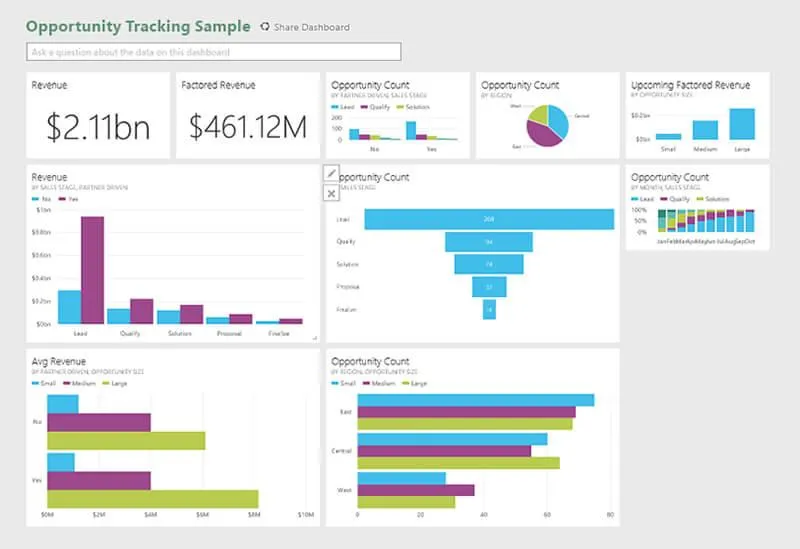Click the blue East bar in regional chart
Viewport: 800px width, 549px height.
pos(476,400)
